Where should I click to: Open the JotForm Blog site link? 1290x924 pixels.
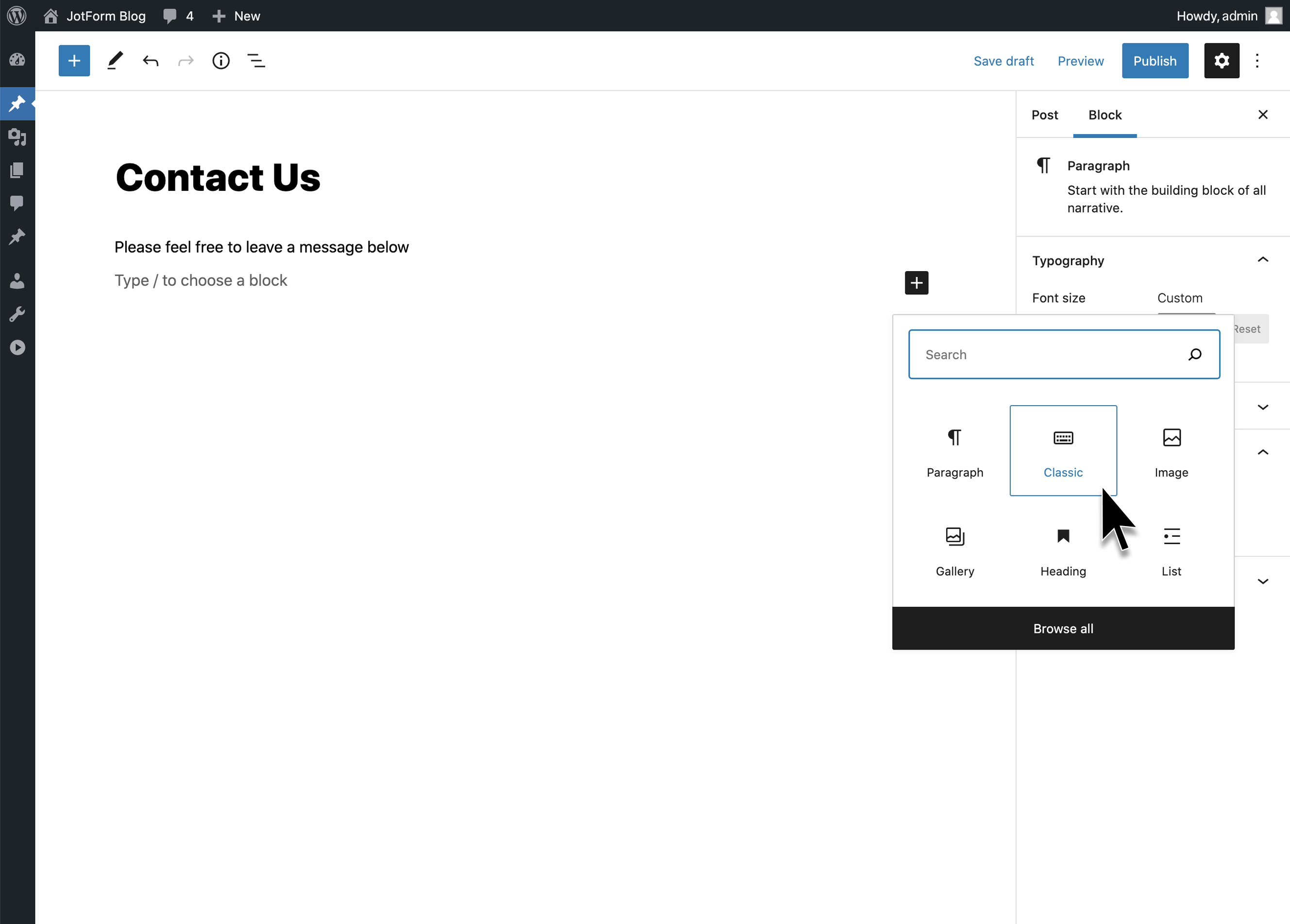(94, 16)
